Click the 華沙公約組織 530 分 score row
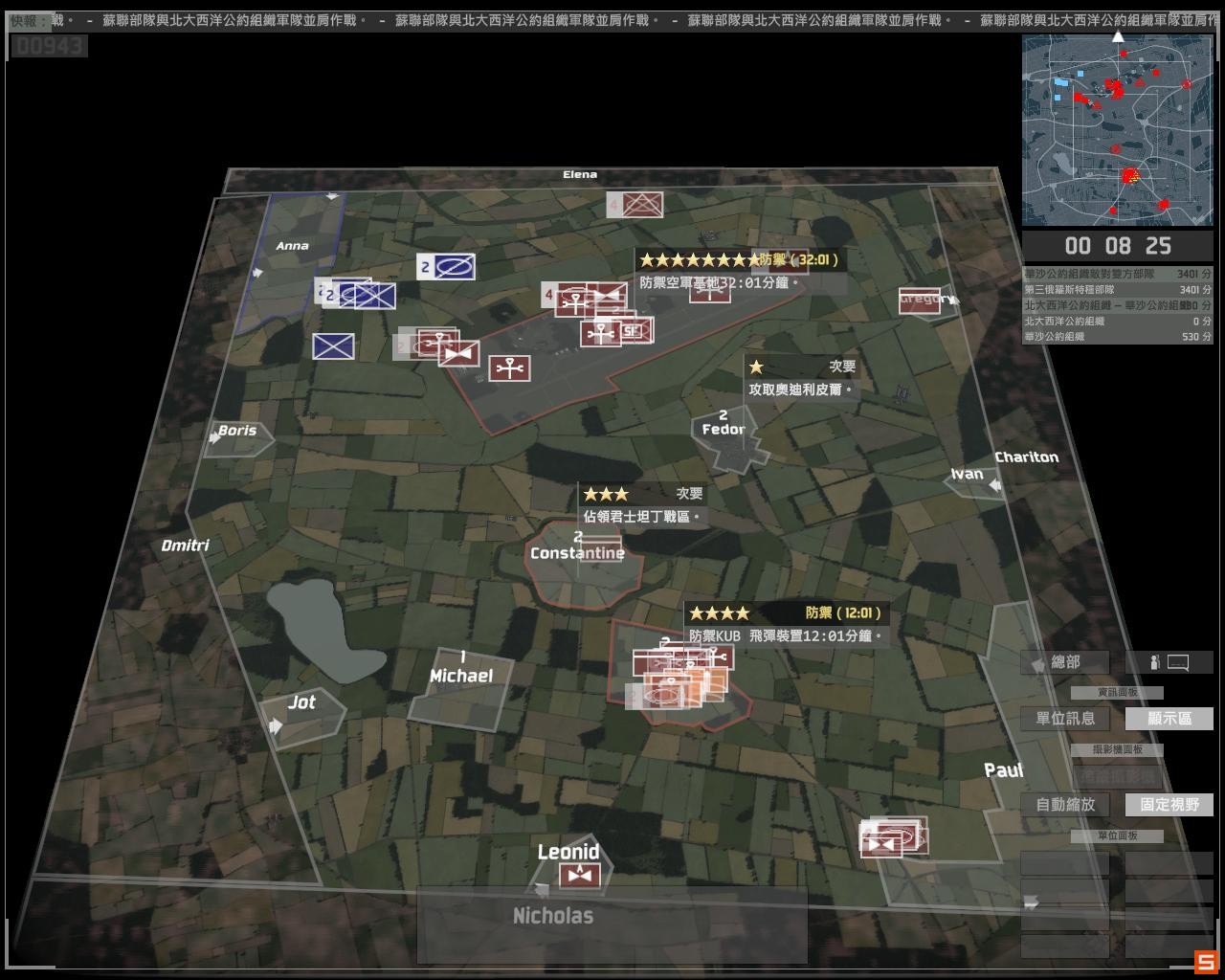This screenshot has height=980, width=1225. click(1117, 337)
